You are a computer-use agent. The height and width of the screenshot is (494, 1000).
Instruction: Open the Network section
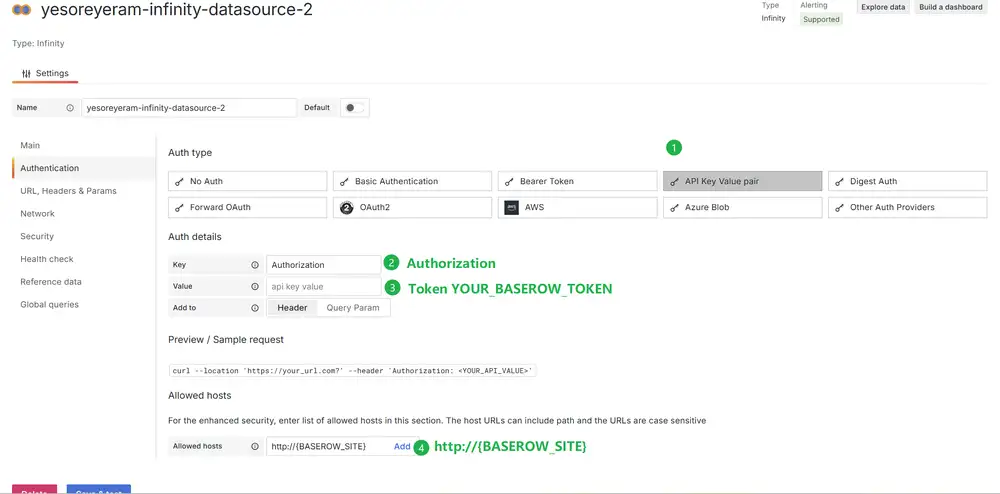pos(38,214)
